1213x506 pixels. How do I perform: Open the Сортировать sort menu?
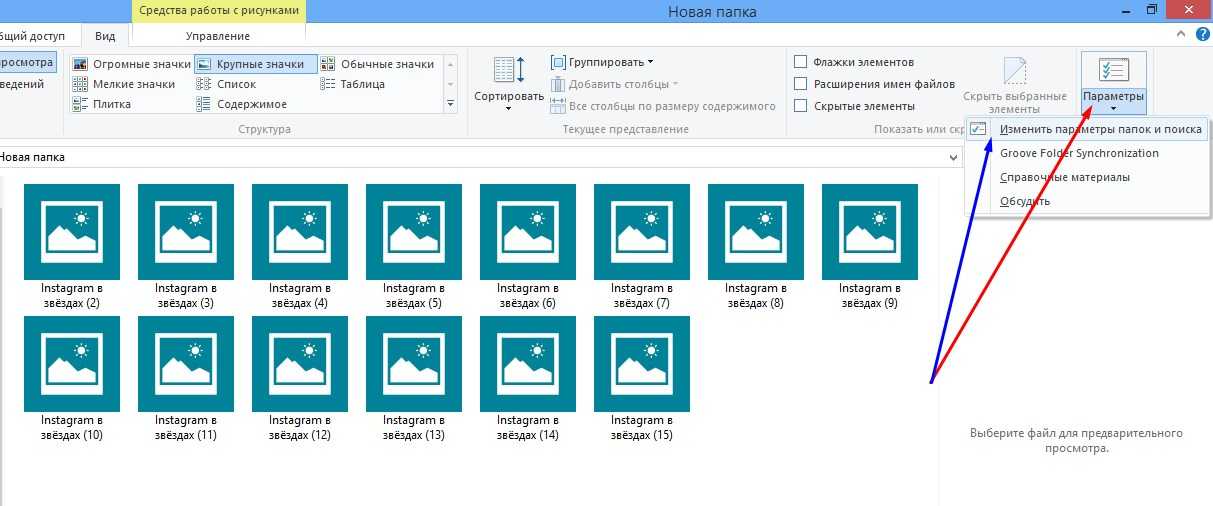(x=509, y=82)
